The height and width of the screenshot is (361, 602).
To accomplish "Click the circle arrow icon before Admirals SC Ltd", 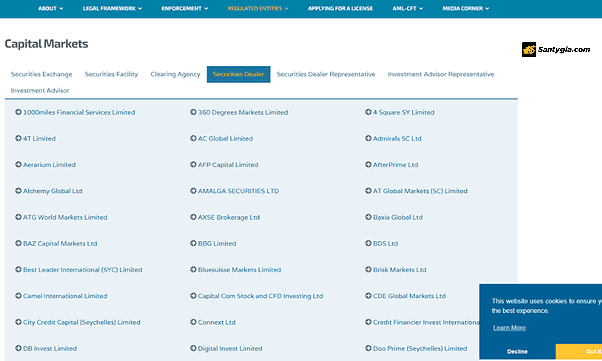I will click(368, 138).
